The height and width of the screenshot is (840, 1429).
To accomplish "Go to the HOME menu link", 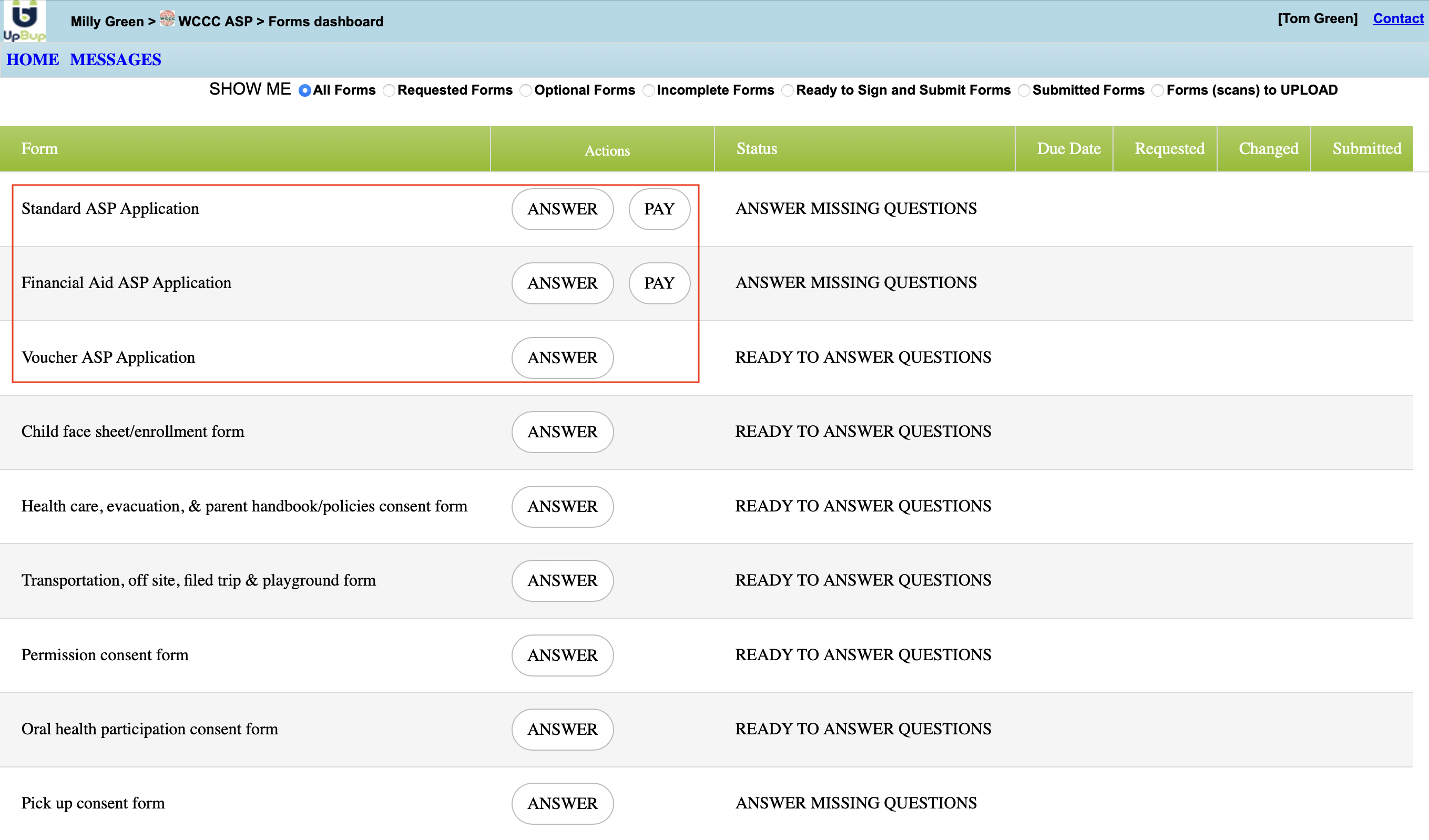I will [32, 59].
